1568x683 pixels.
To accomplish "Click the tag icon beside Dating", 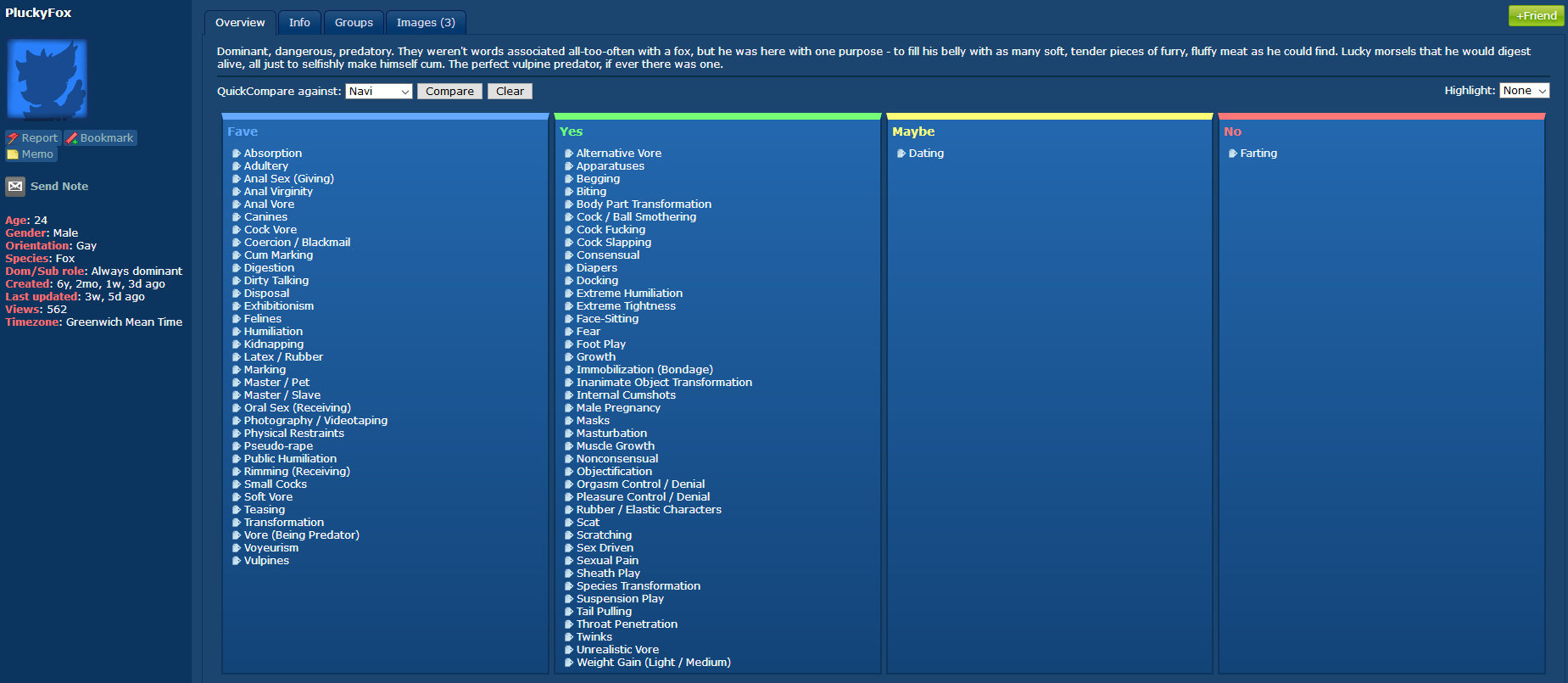I will pyautogui.click(x=901, y=154).
